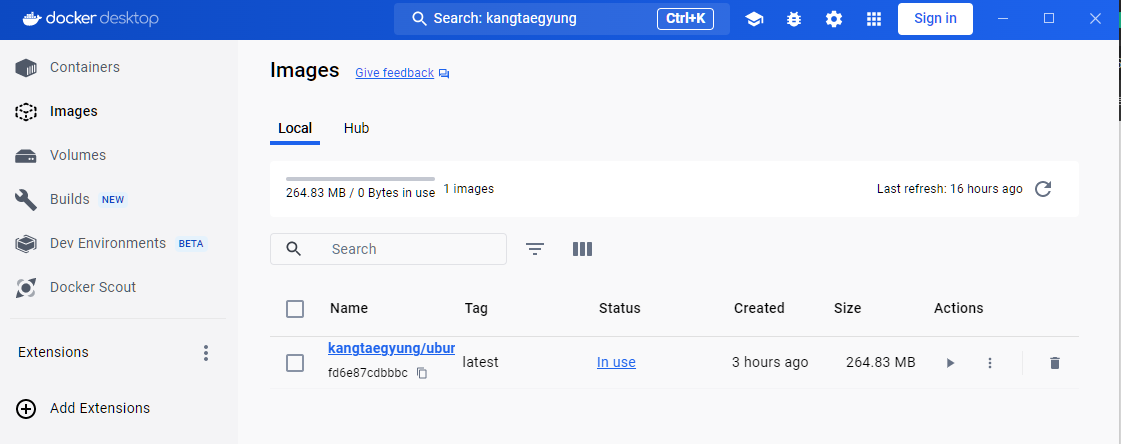Image resolution: width=1121 pixels, height=444 pixels.
Task: Click the Add Extensions plus icon
Action: tap(26, 408)
